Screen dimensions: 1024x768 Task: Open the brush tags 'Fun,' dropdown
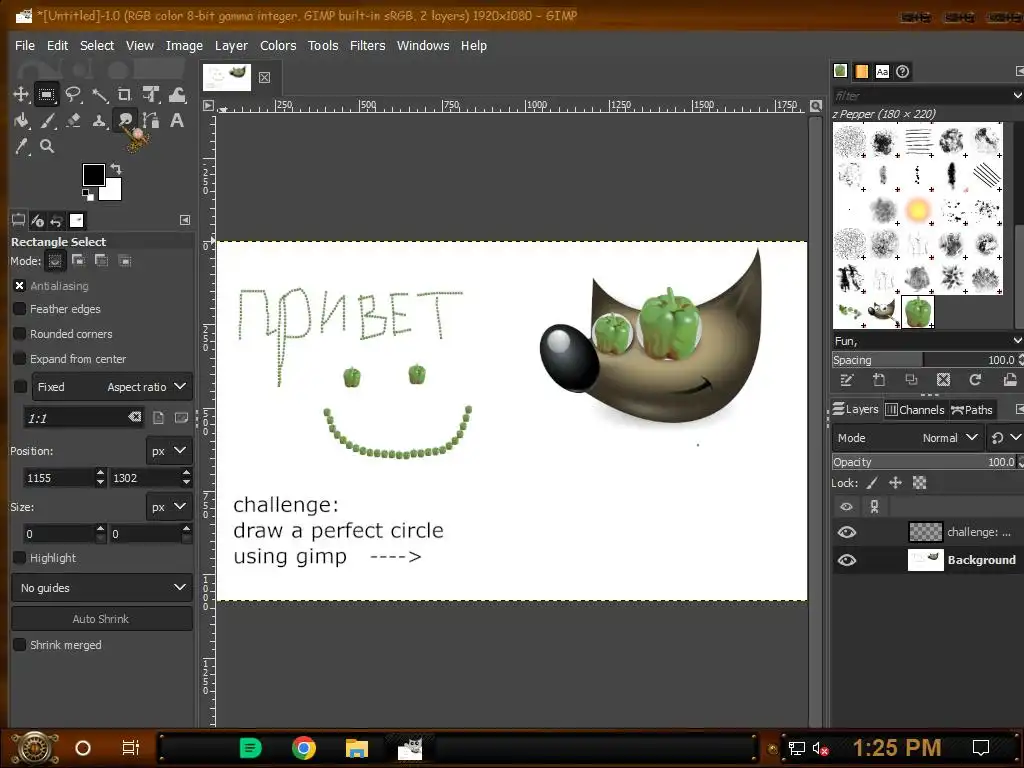1017,340
